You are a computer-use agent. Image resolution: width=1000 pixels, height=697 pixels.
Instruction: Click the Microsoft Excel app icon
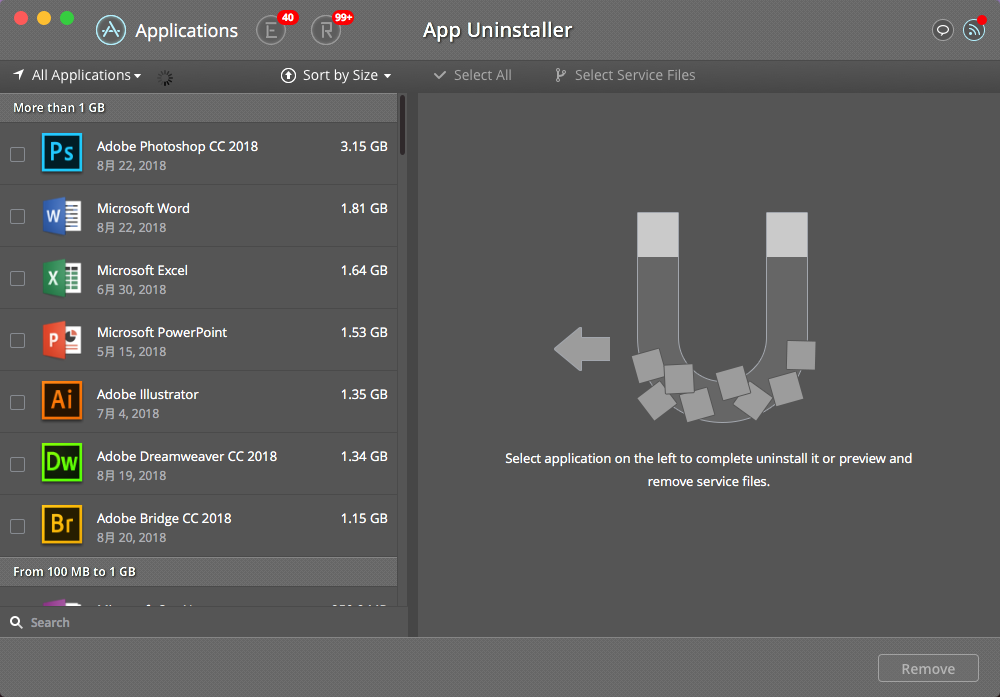click(x=62, y=277)
